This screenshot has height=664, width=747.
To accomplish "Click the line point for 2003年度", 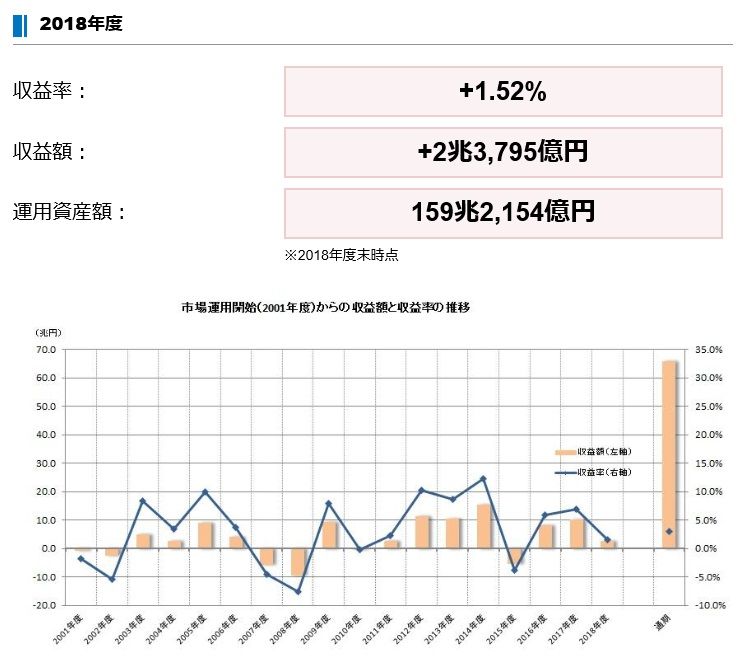I will pyautogui.click(x=143, y=501).
